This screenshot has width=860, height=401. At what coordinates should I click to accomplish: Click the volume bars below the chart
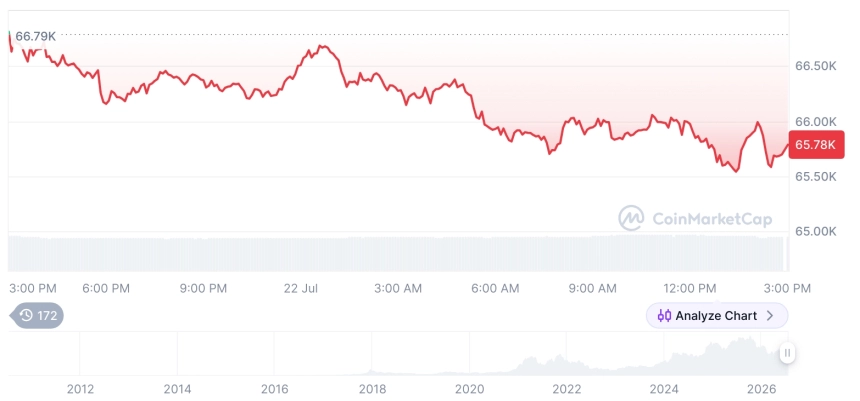[396, 253]
